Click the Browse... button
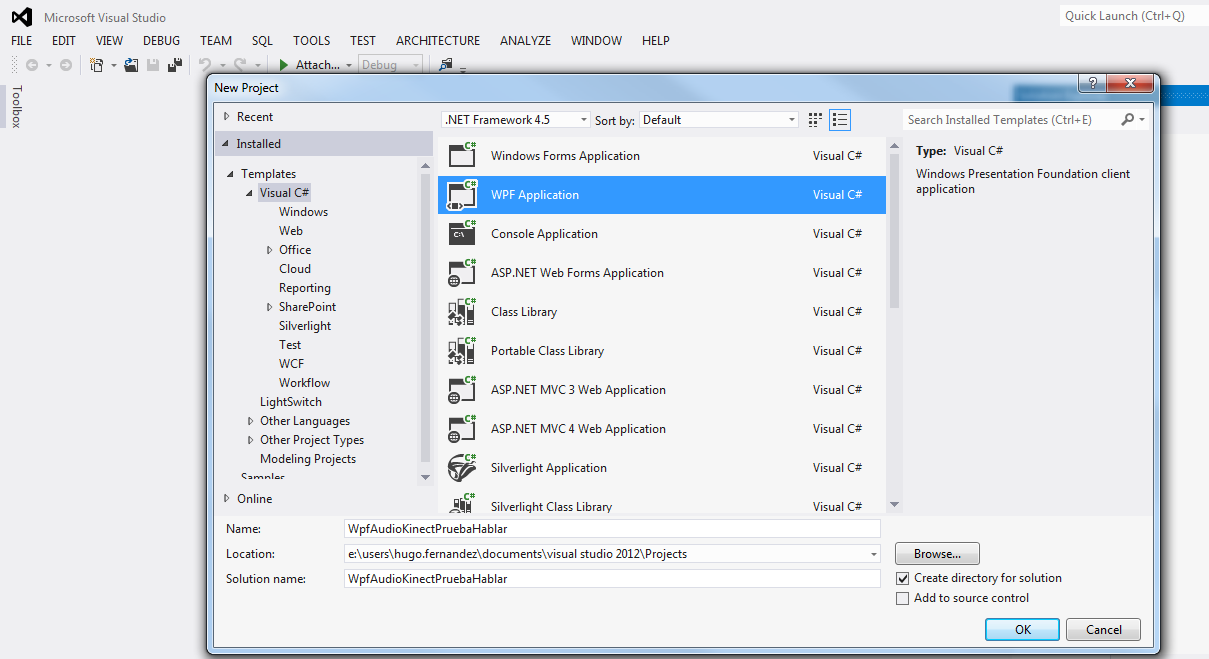The image size is (1209, 659). click(x=937, y=554)
